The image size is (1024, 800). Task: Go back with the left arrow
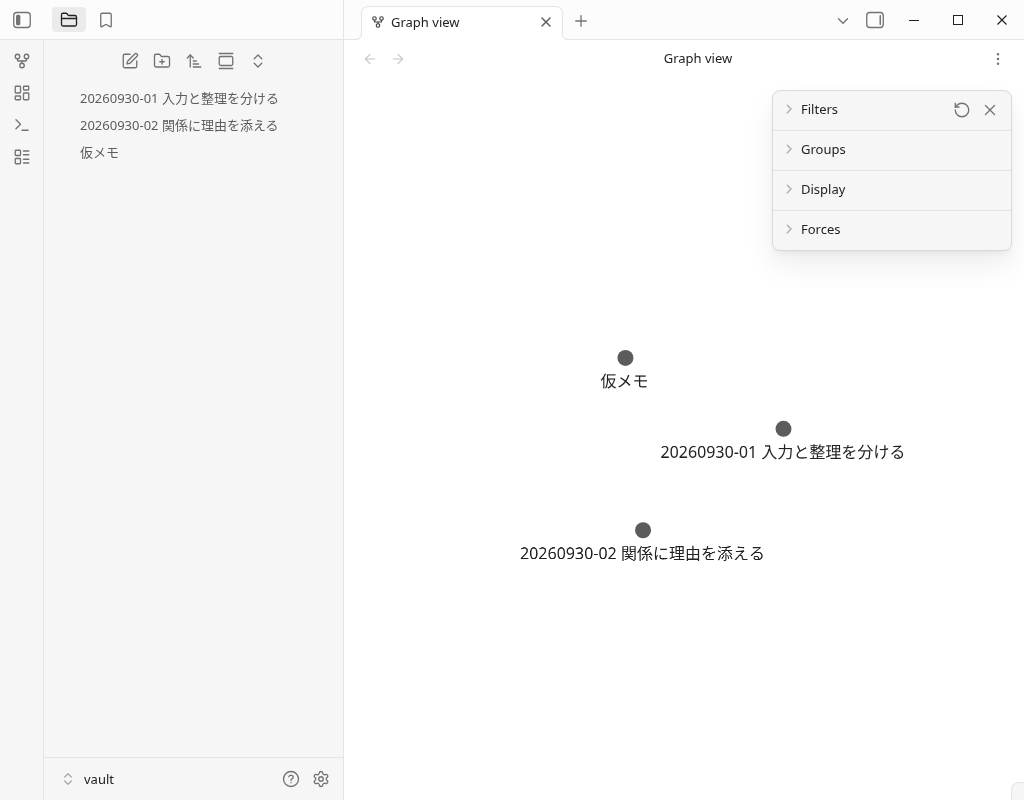pyautogui.click(x=370, y=59)
